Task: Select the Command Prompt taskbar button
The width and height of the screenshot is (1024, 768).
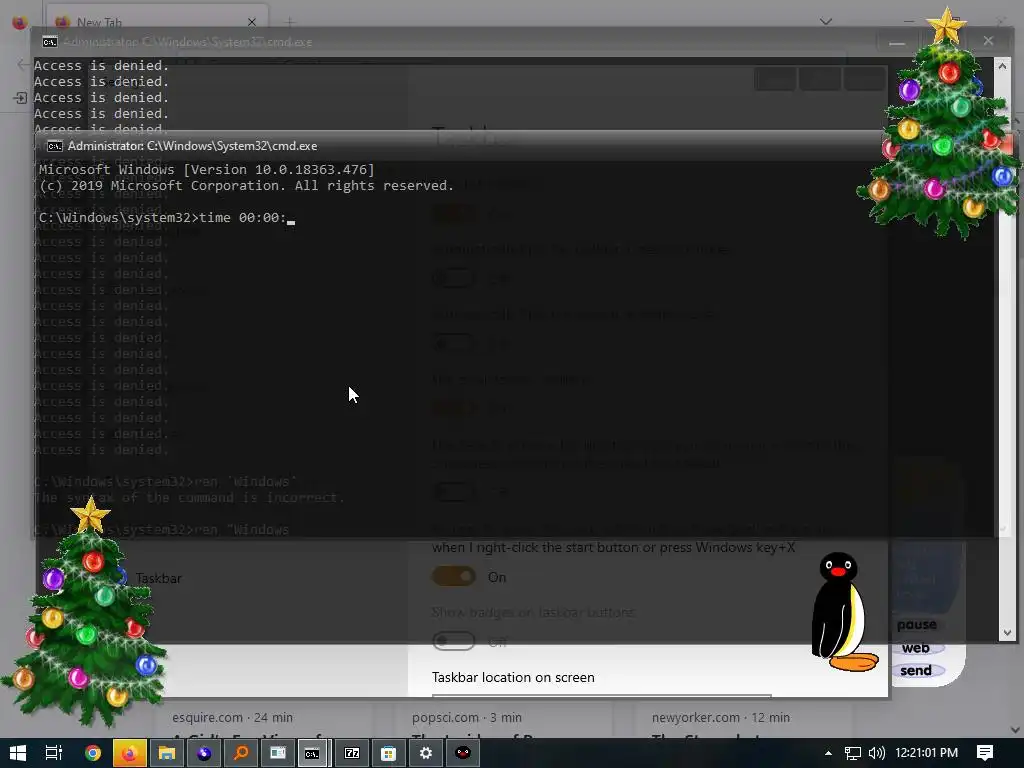Action: pyautogui.click(x=314, y=753)
